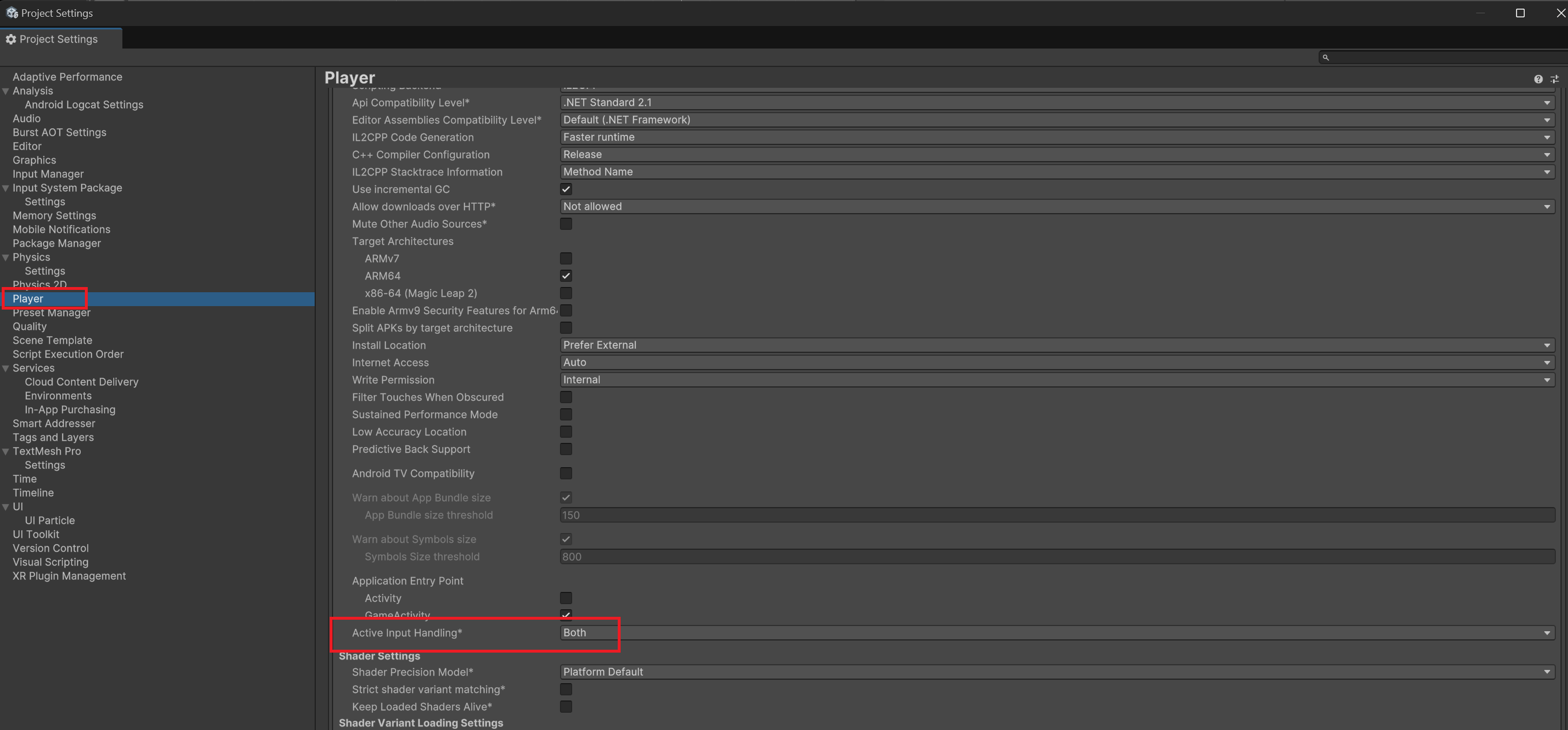Click the Unity window title bar icon
Viewport: 1568px width, 730px height.
[12, 13]
